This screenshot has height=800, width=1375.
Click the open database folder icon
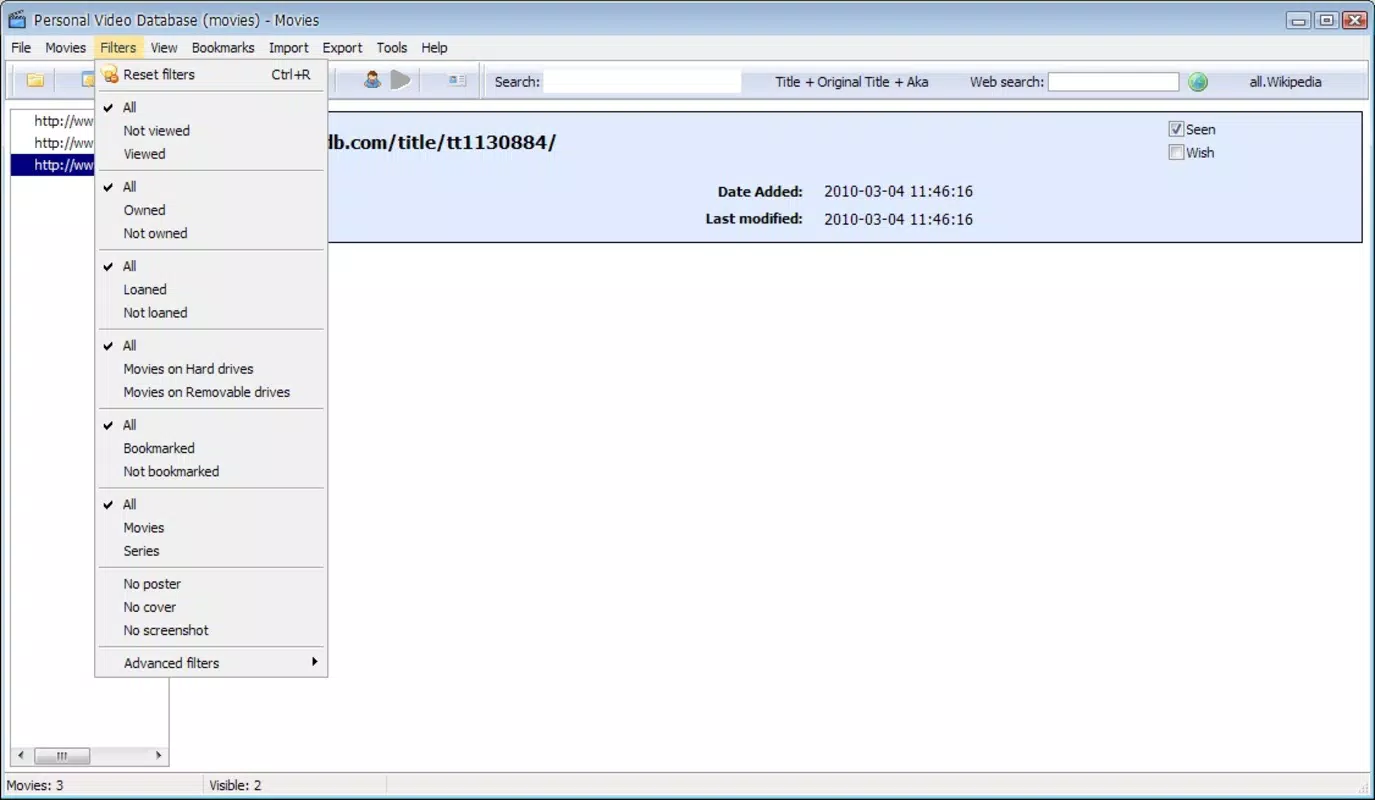tap(35, 81)
